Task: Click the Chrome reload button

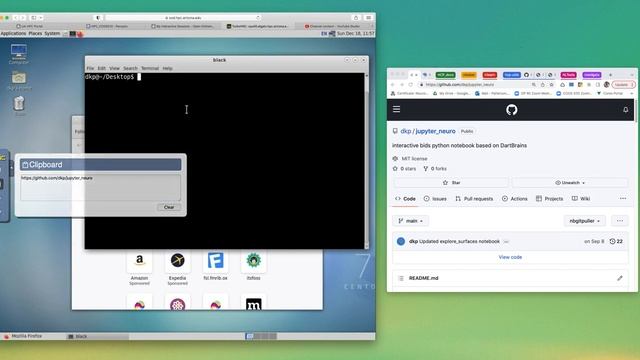Action: 411,84
